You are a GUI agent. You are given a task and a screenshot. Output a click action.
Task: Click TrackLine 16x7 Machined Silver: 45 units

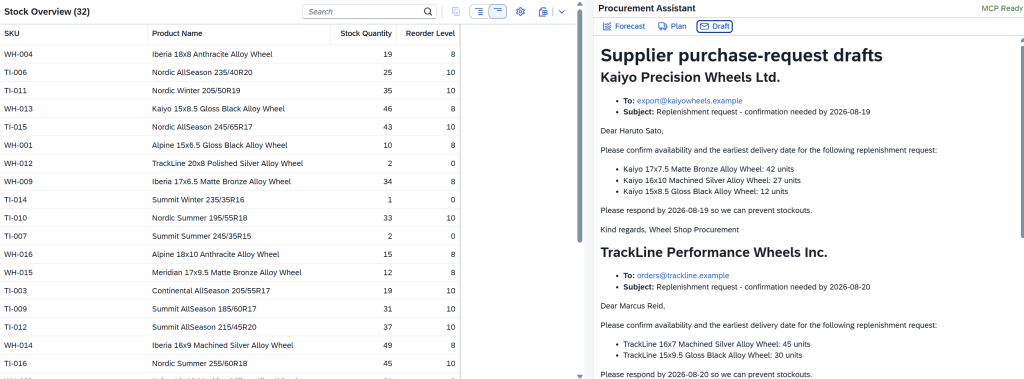coord(716,344)
